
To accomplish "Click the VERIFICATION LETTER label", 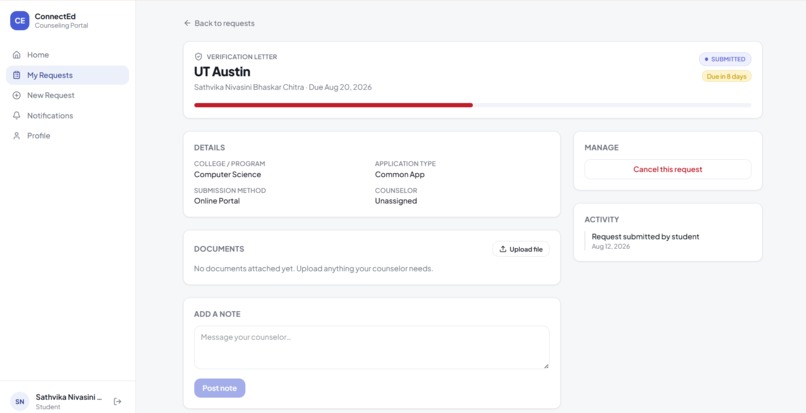I will click(x=242, y=57).
